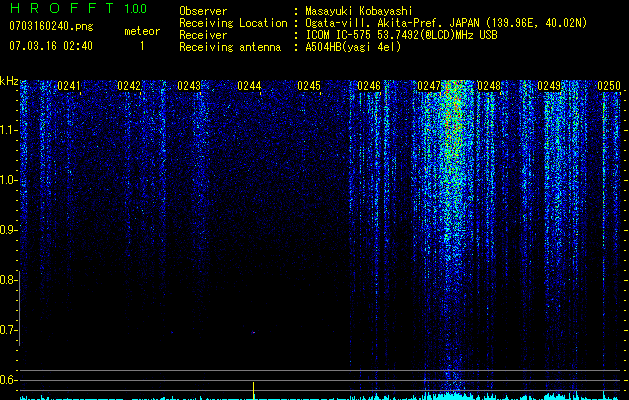
Task: Select the ICOM IC-575 53.7492 MHz USB text
Action: pos(401,35)
